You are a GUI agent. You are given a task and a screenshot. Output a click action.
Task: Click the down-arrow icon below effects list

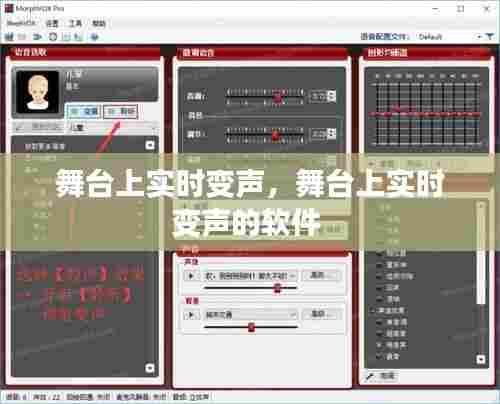[481, 359]
